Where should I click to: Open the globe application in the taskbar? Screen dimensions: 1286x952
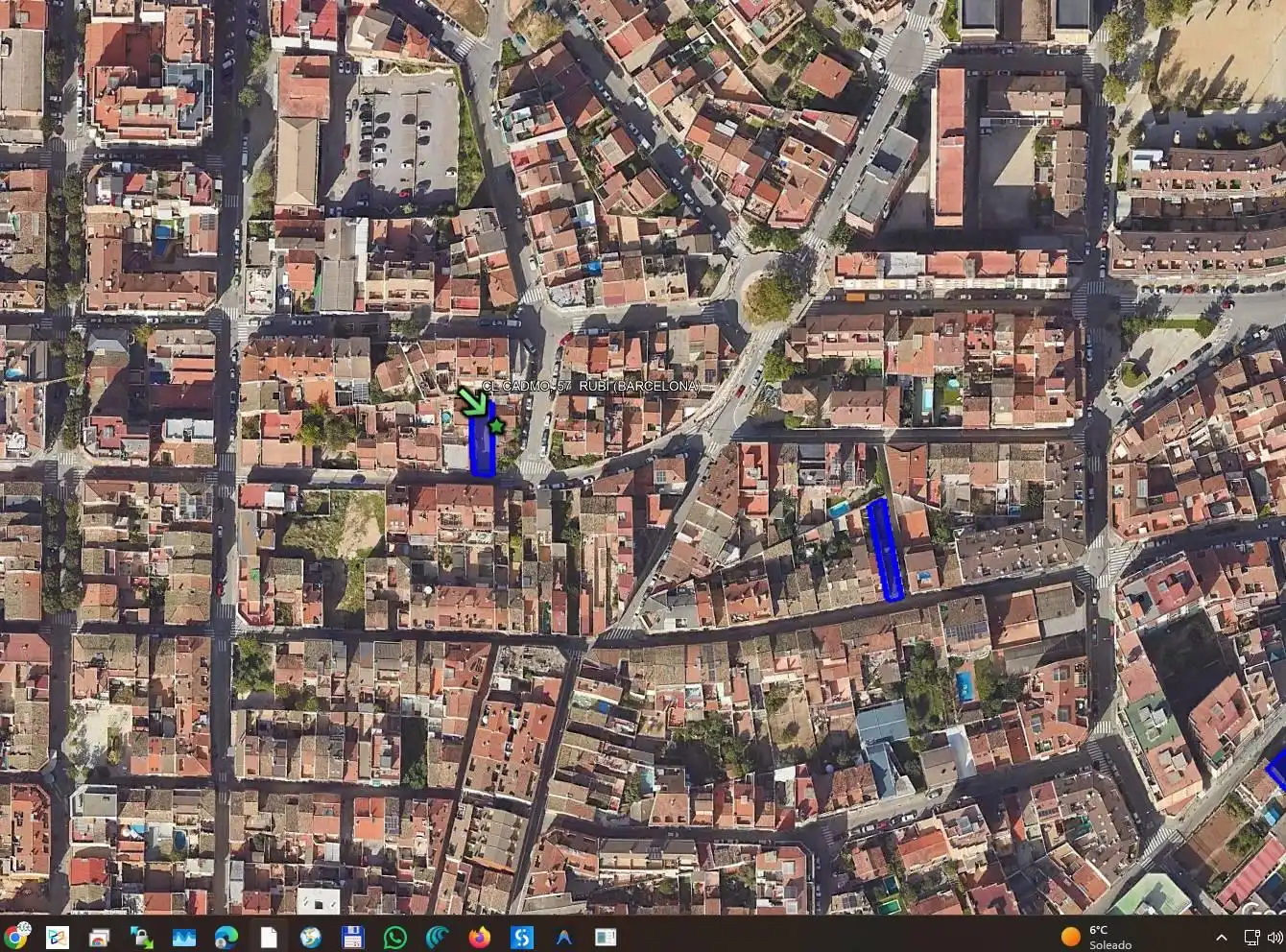coord(310,937)
